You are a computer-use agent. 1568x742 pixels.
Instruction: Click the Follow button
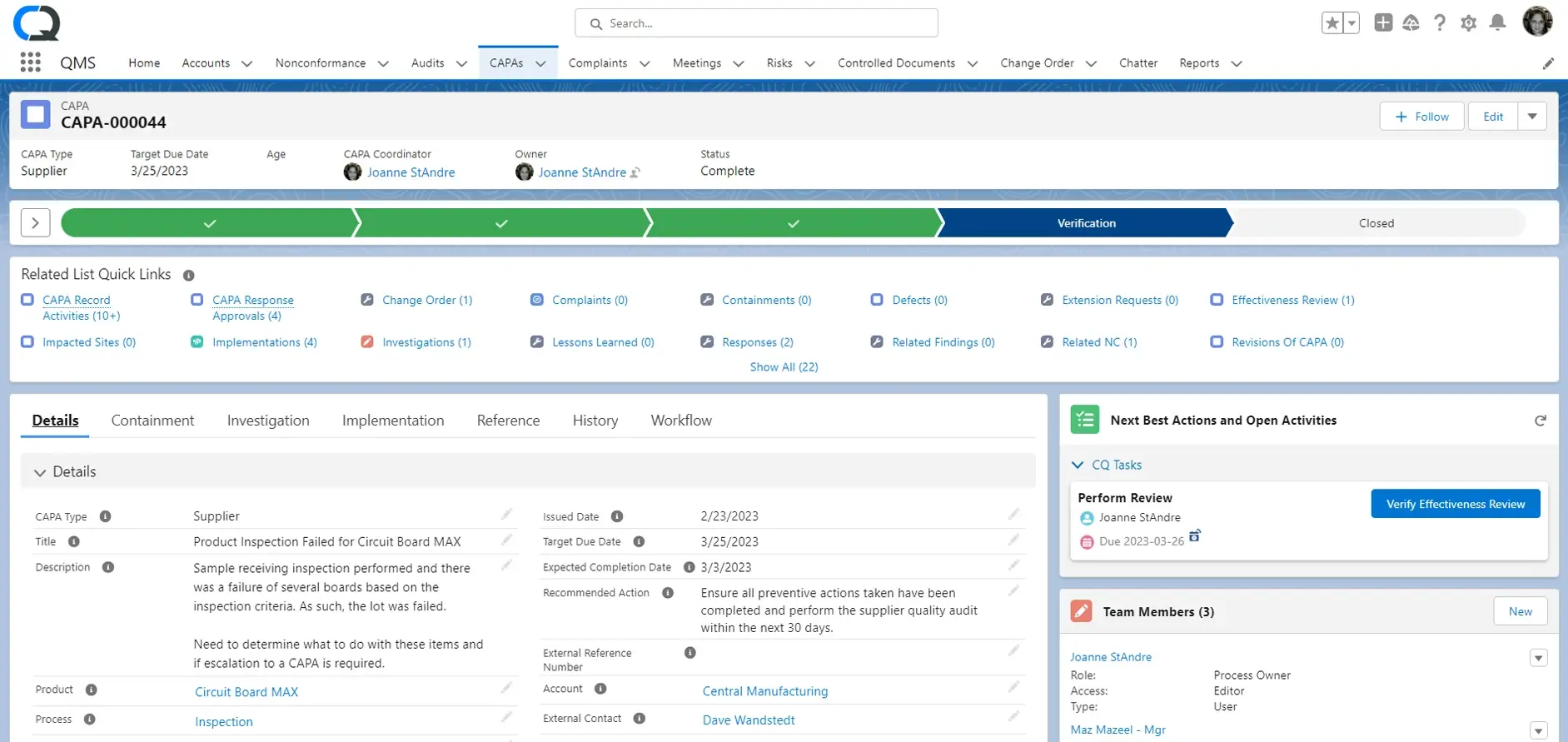point(1421,117)
